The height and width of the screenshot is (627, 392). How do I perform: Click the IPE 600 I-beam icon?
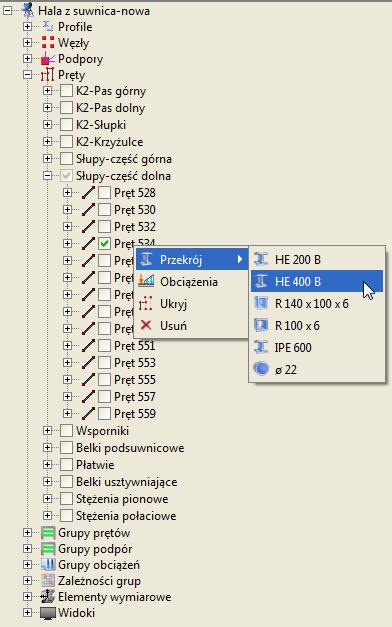[261, 347]
